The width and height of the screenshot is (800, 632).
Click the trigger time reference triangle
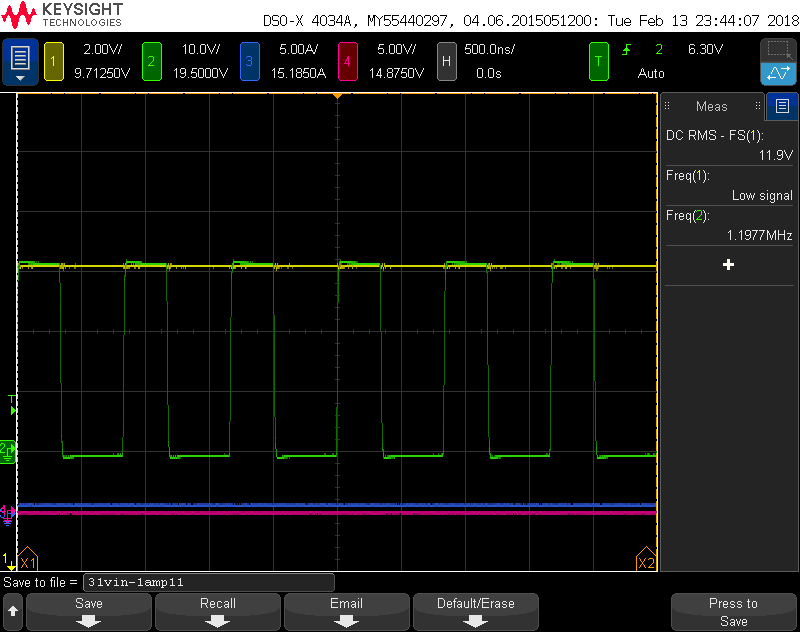(337, 96)
